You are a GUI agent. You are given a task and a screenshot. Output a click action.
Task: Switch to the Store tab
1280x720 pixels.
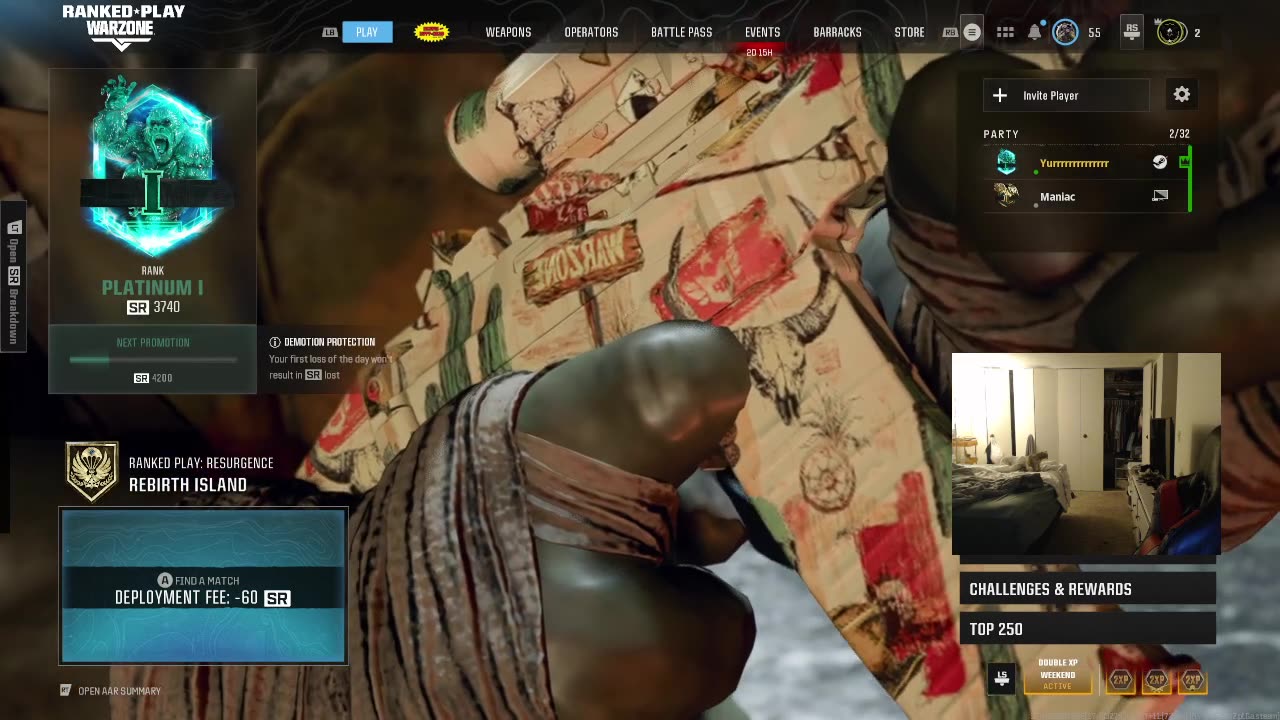pos(909,32)
